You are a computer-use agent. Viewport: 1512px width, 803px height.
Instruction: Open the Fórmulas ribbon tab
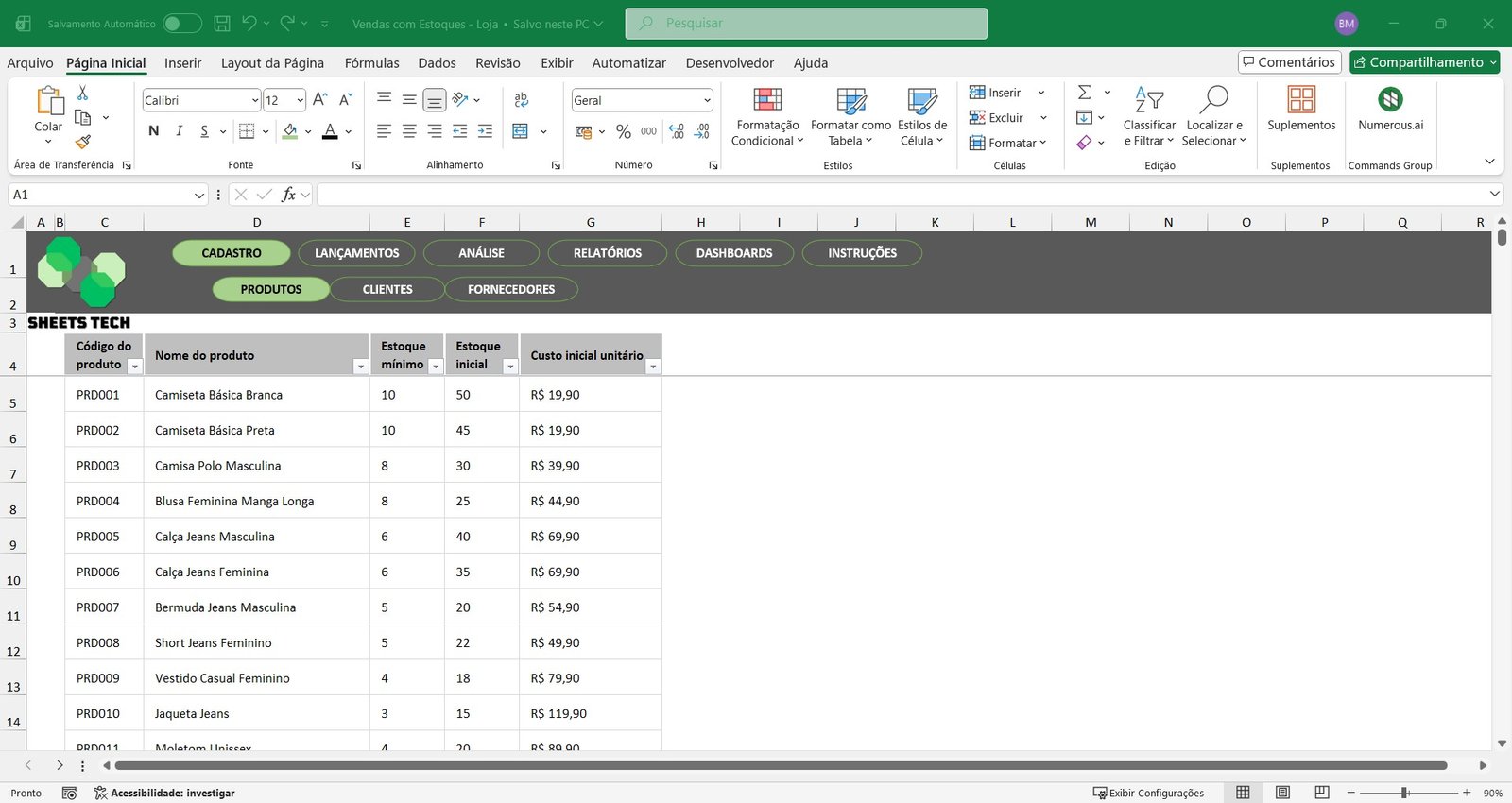[371, 63]
